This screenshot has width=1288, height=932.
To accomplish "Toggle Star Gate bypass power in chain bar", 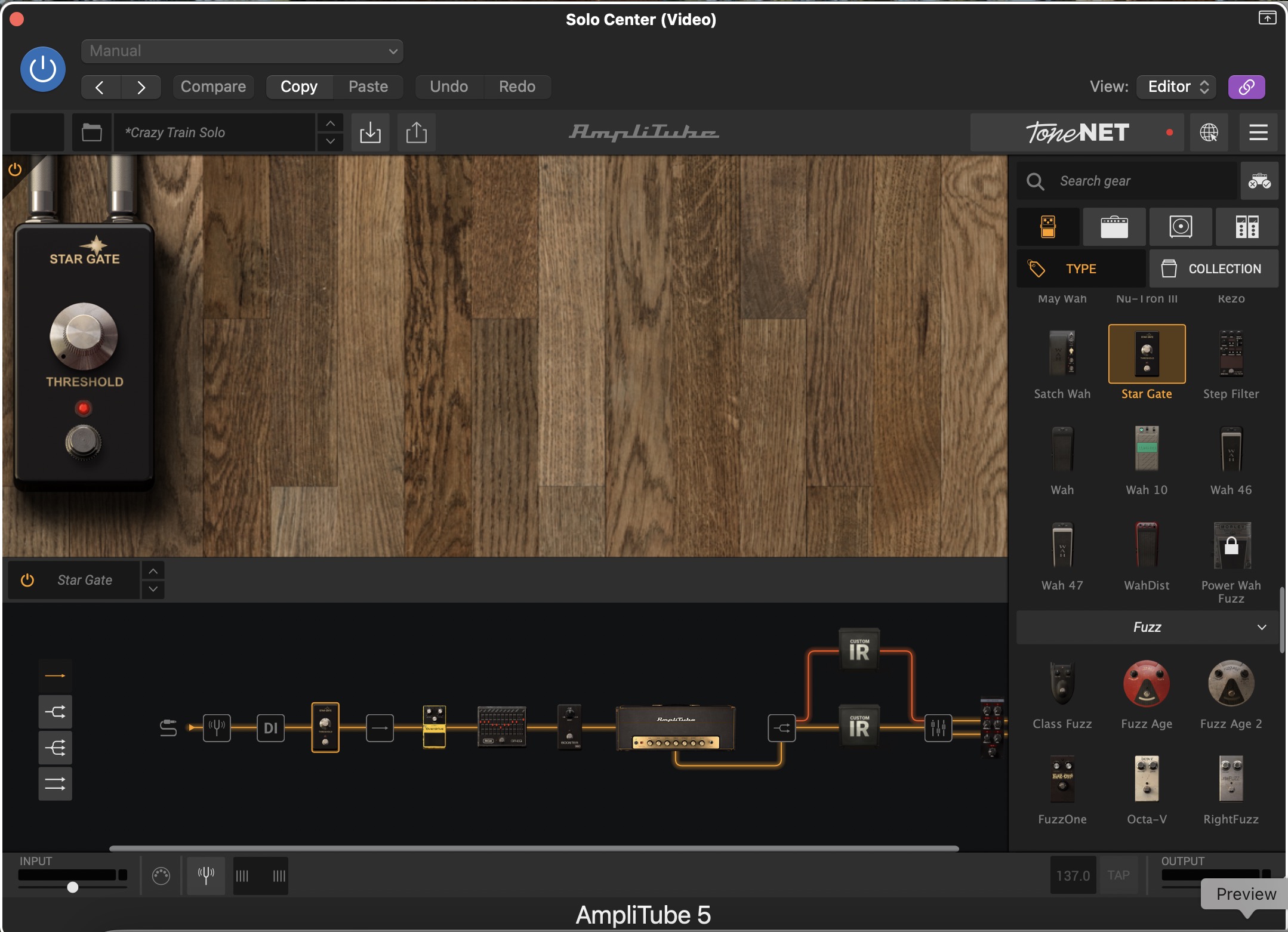I will tap(27, 580).
